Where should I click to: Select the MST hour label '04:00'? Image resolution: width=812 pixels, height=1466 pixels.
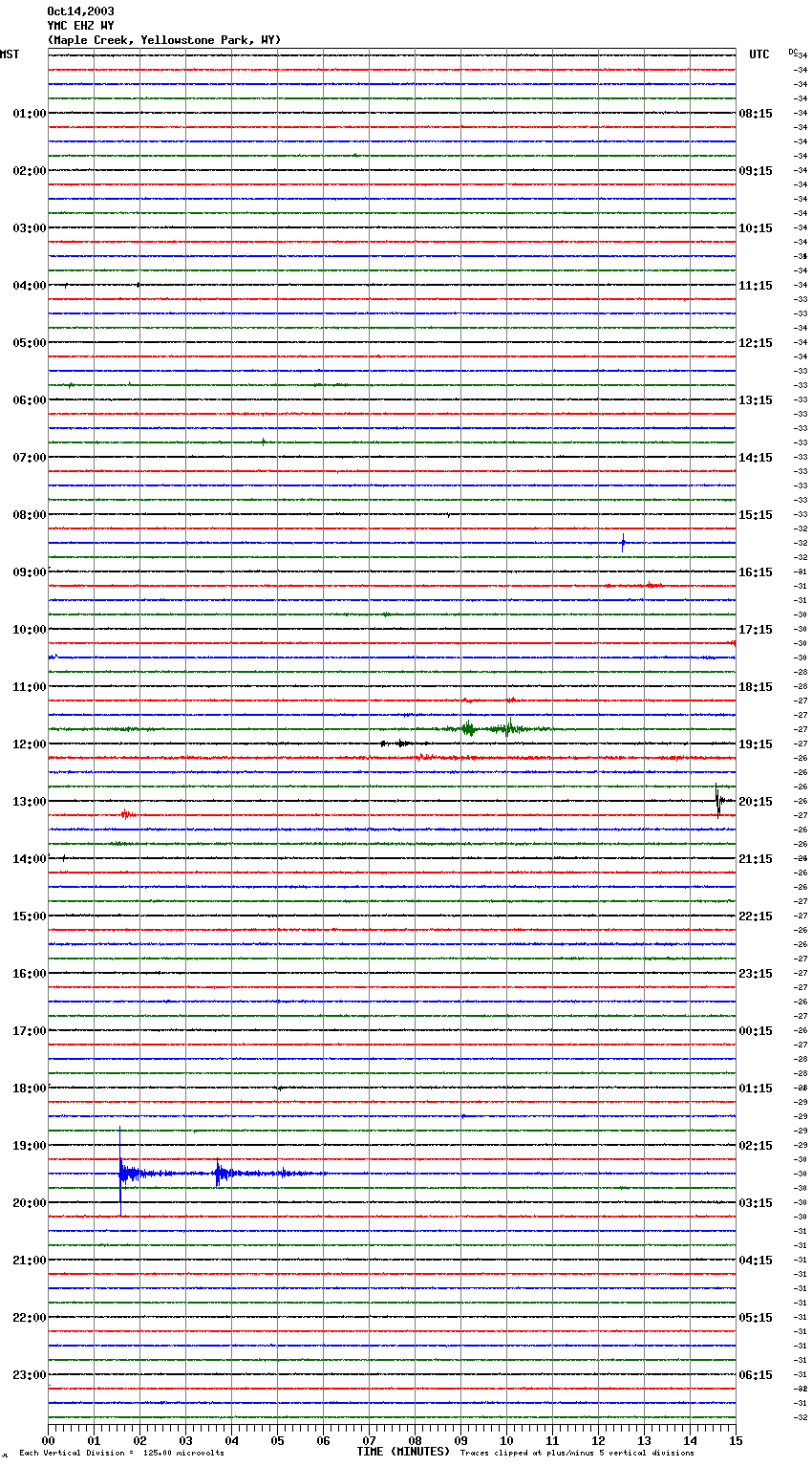click(30, 286)
